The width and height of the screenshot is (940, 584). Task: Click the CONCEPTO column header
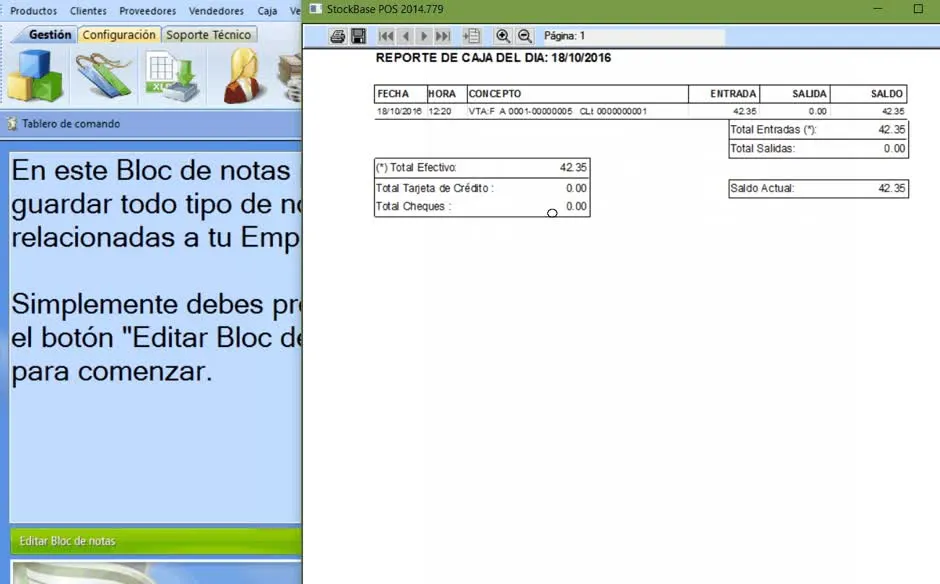pos(577,94)
